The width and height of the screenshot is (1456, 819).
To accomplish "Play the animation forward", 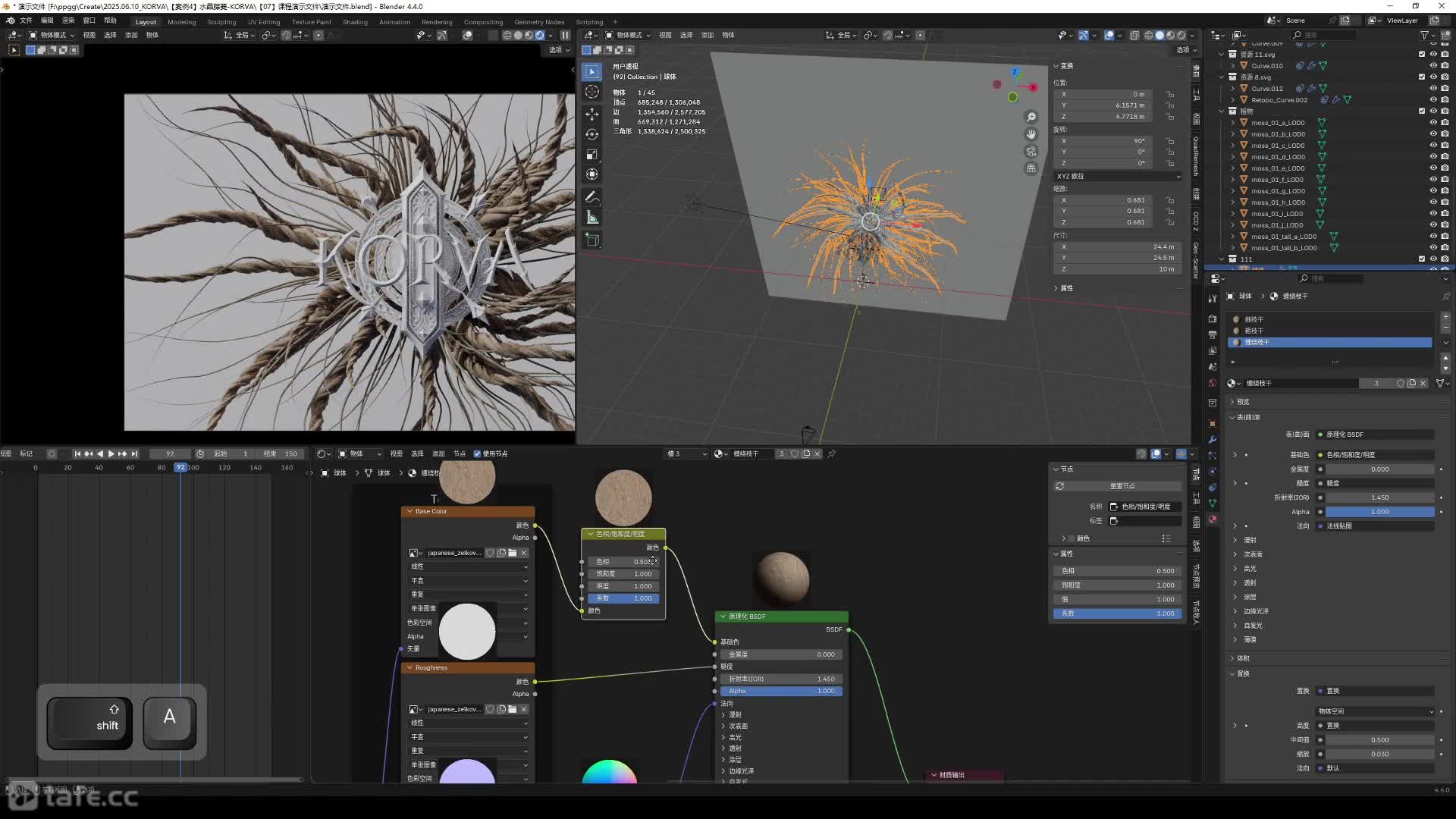I will pyautogui.click(x=111, y=453).
